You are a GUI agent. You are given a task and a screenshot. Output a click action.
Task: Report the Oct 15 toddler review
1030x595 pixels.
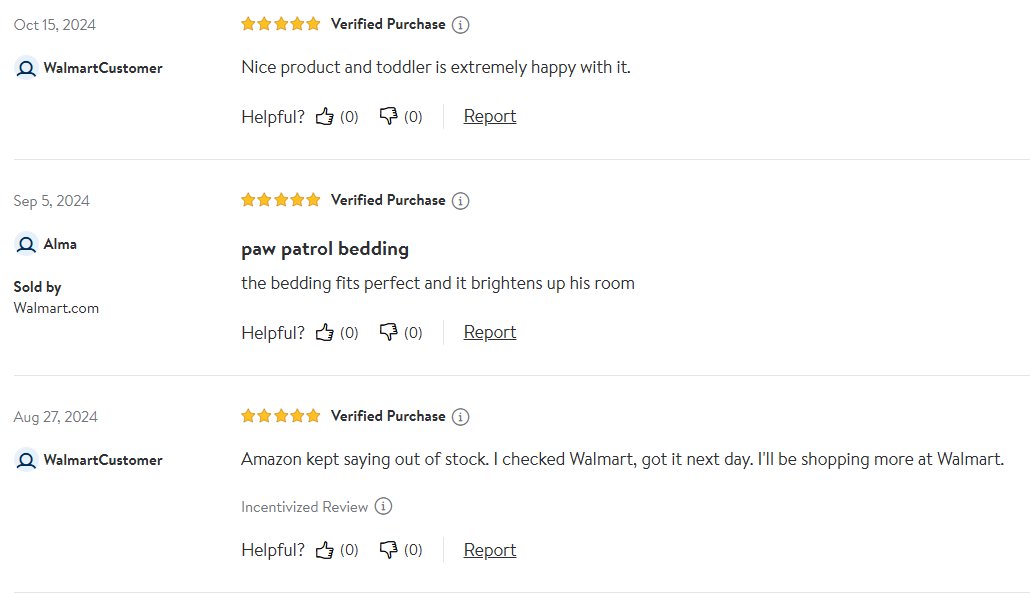click(490, 116)
